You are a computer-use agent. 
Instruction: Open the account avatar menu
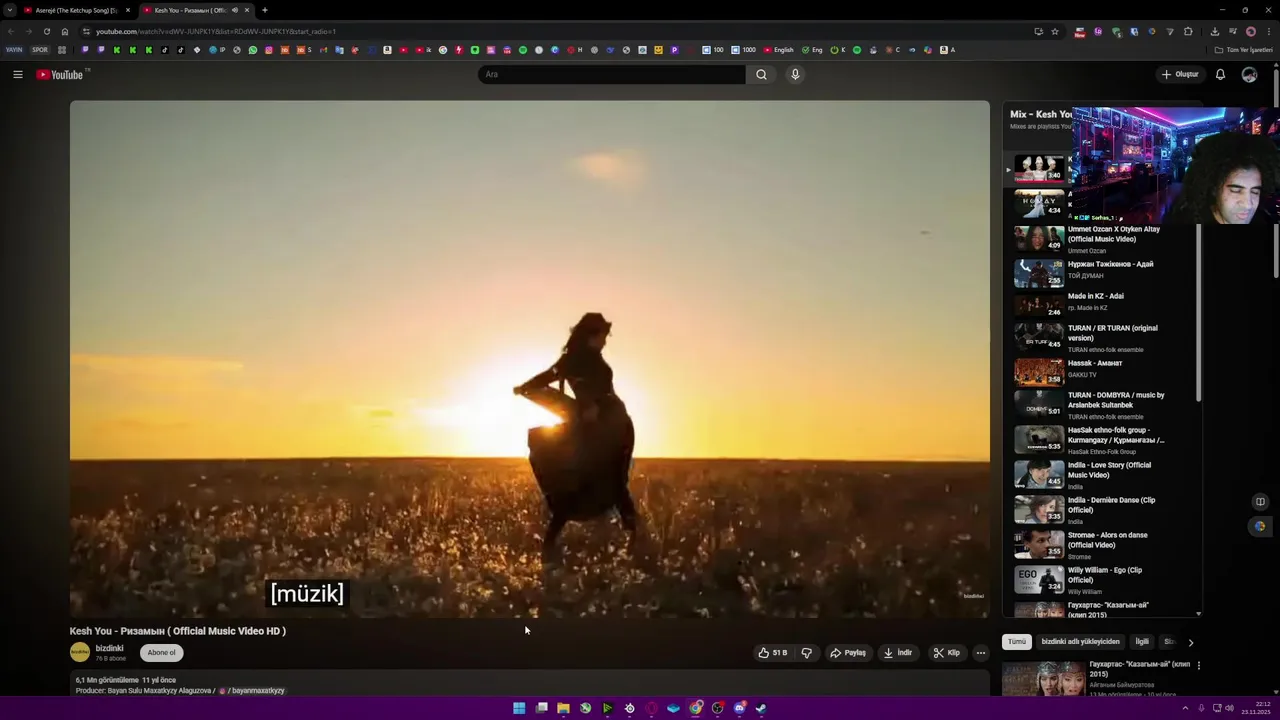1249,74
